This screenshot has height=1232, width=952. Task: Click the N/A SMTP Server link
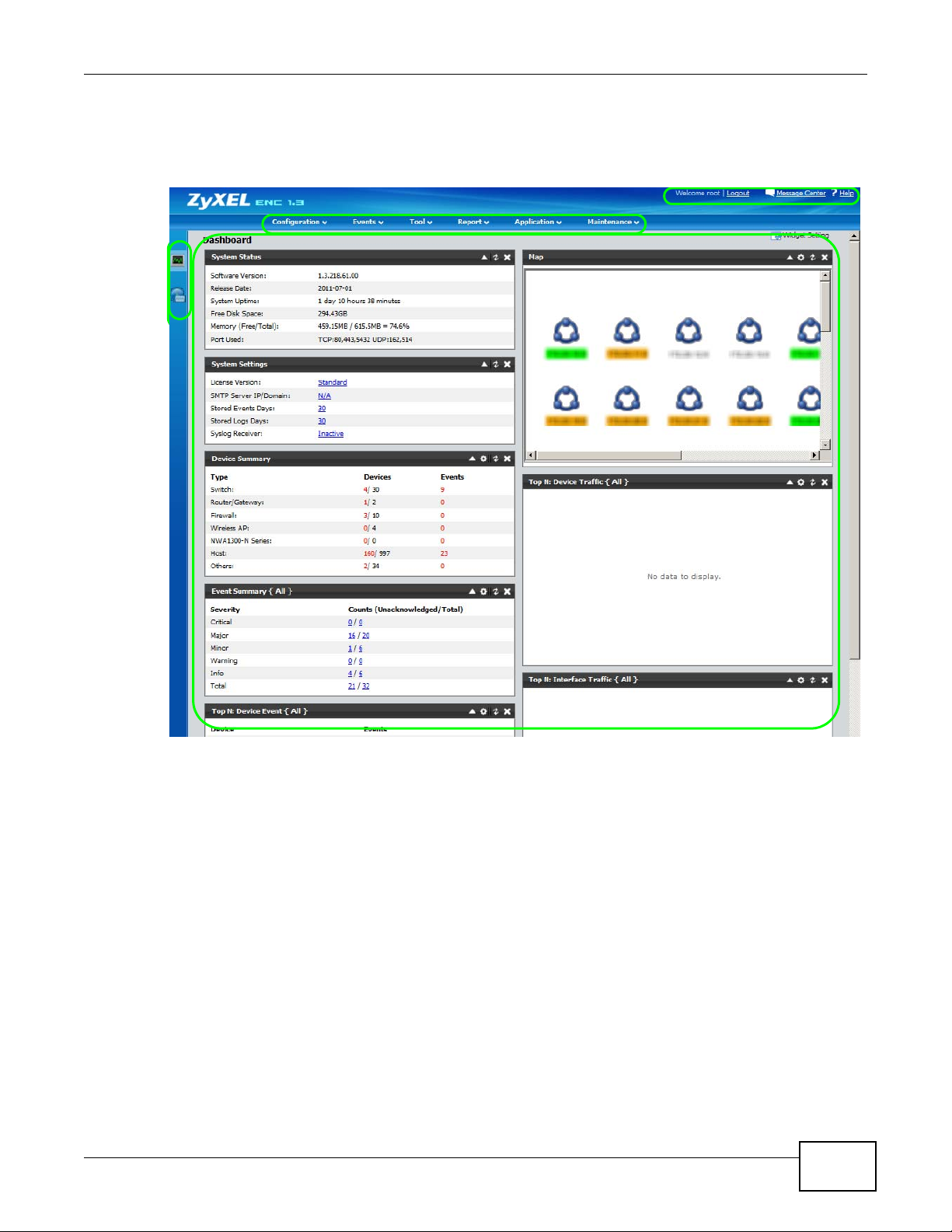pyautogui.click(x=324, y=396)
